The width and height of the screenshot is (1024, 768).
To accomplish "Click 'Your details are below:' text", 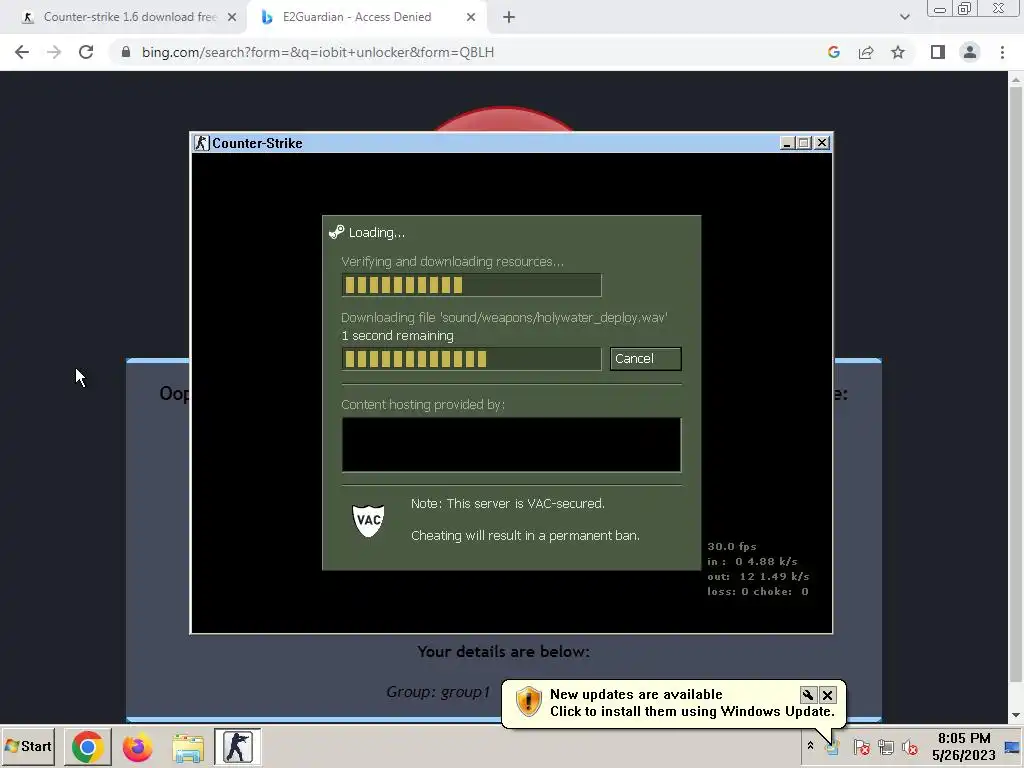I will (504, 652).
